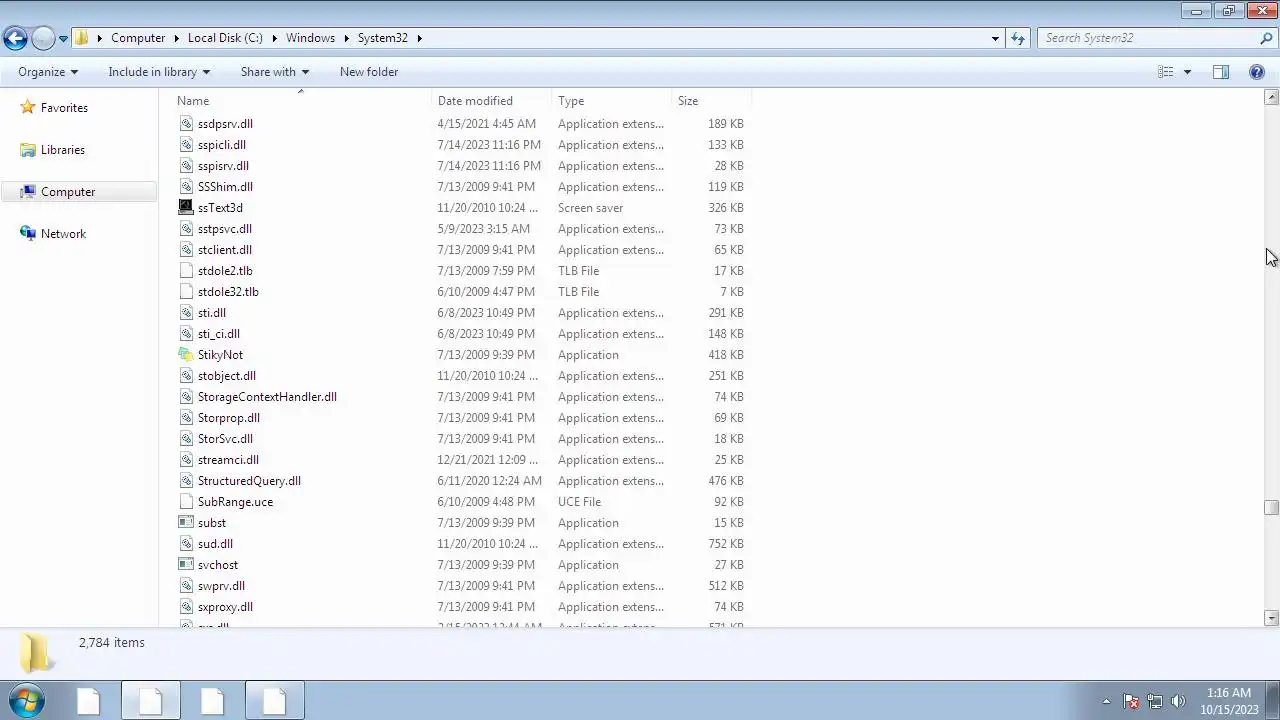Image resolution: width=1280 pixels, height=720 pixels.
Task: Click the sti.dll file icon
Action: 186,313
